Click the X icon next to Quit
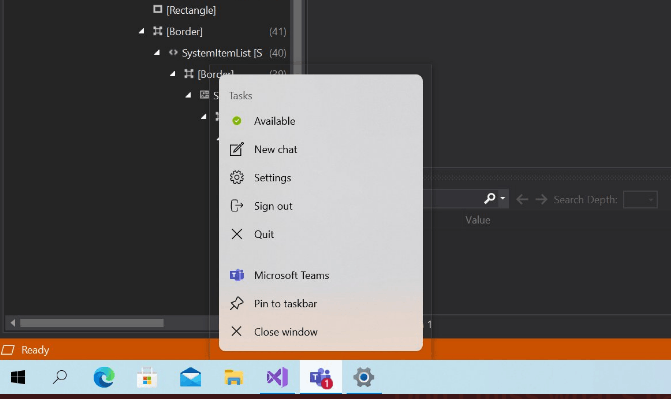This screenshot has height=399, width=671. pos(237,234)
